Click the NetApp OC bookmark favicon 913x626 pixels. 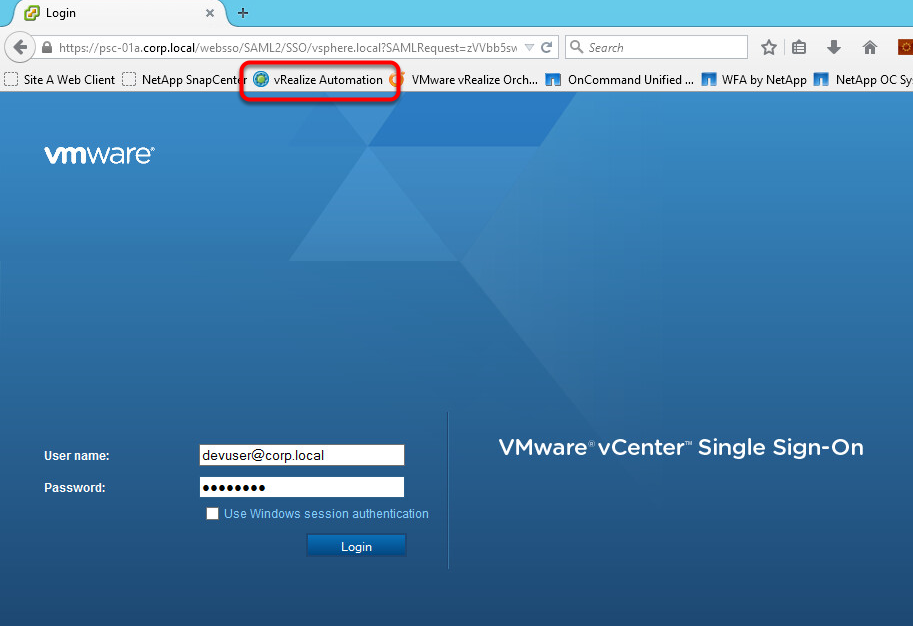point(821,80)
